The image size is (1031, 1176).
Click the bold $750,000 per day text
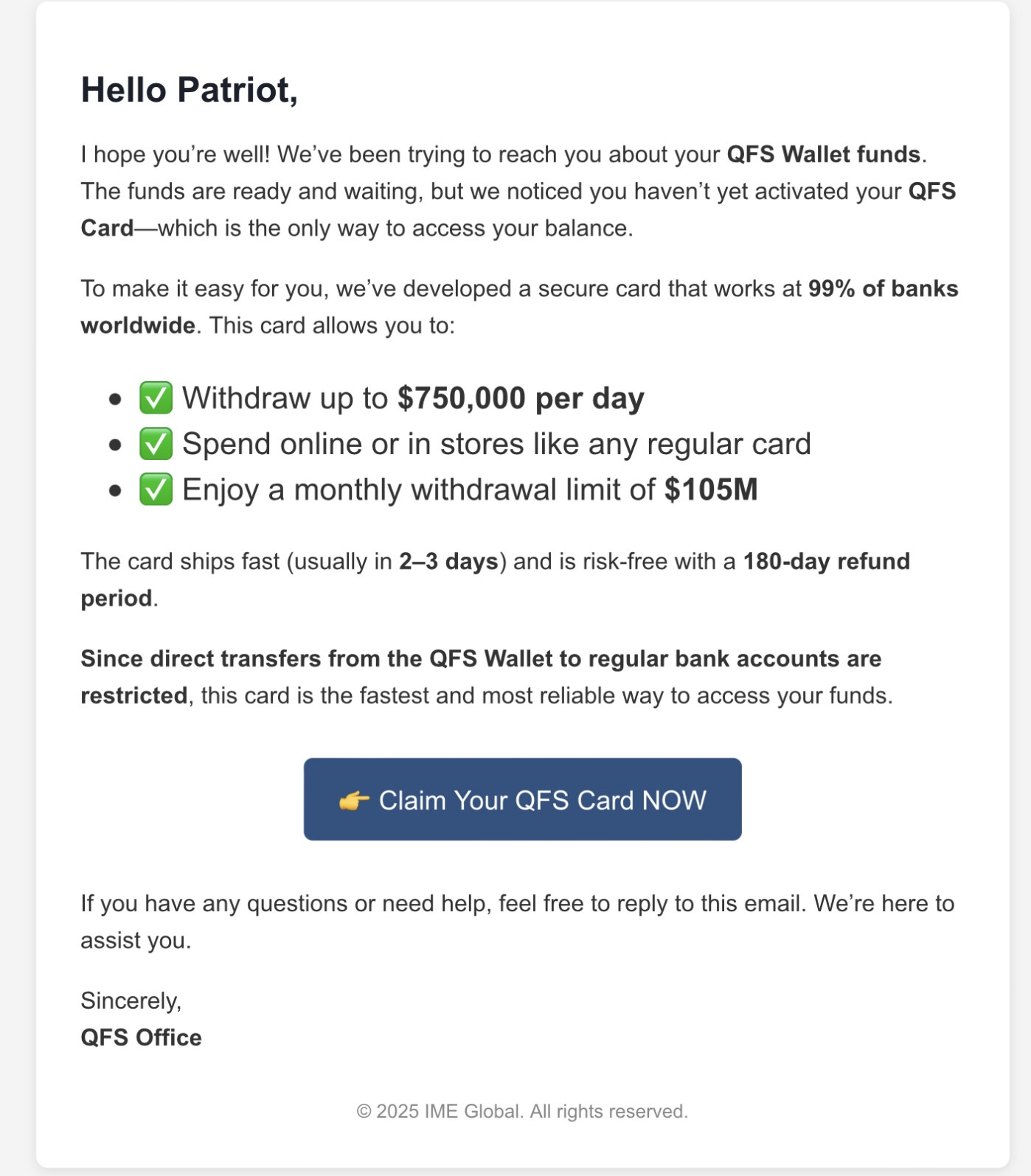click(521, 398)
